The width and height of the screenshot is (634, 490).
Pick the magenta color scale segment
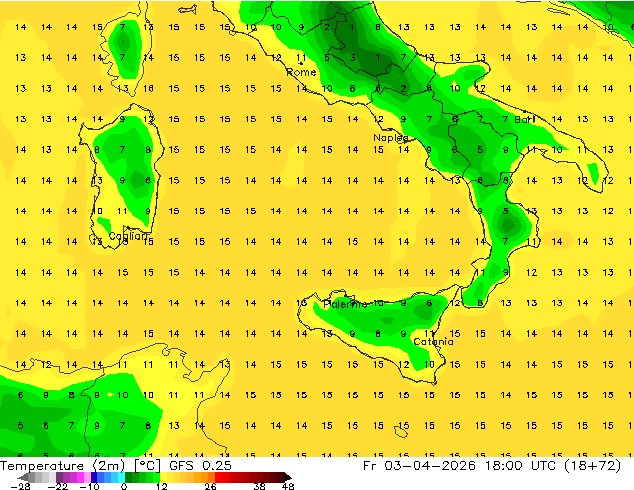[80, 477]
